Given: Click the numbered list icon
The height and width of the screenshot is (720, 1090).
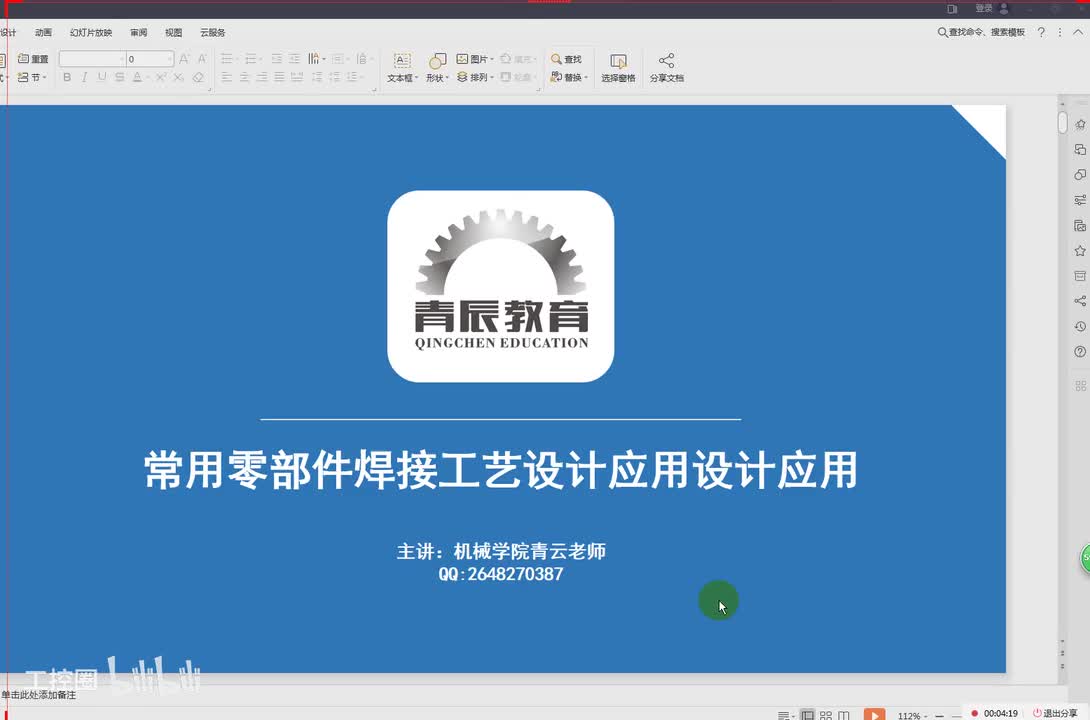Looking at the screenshot, I should tap(251, 59).
